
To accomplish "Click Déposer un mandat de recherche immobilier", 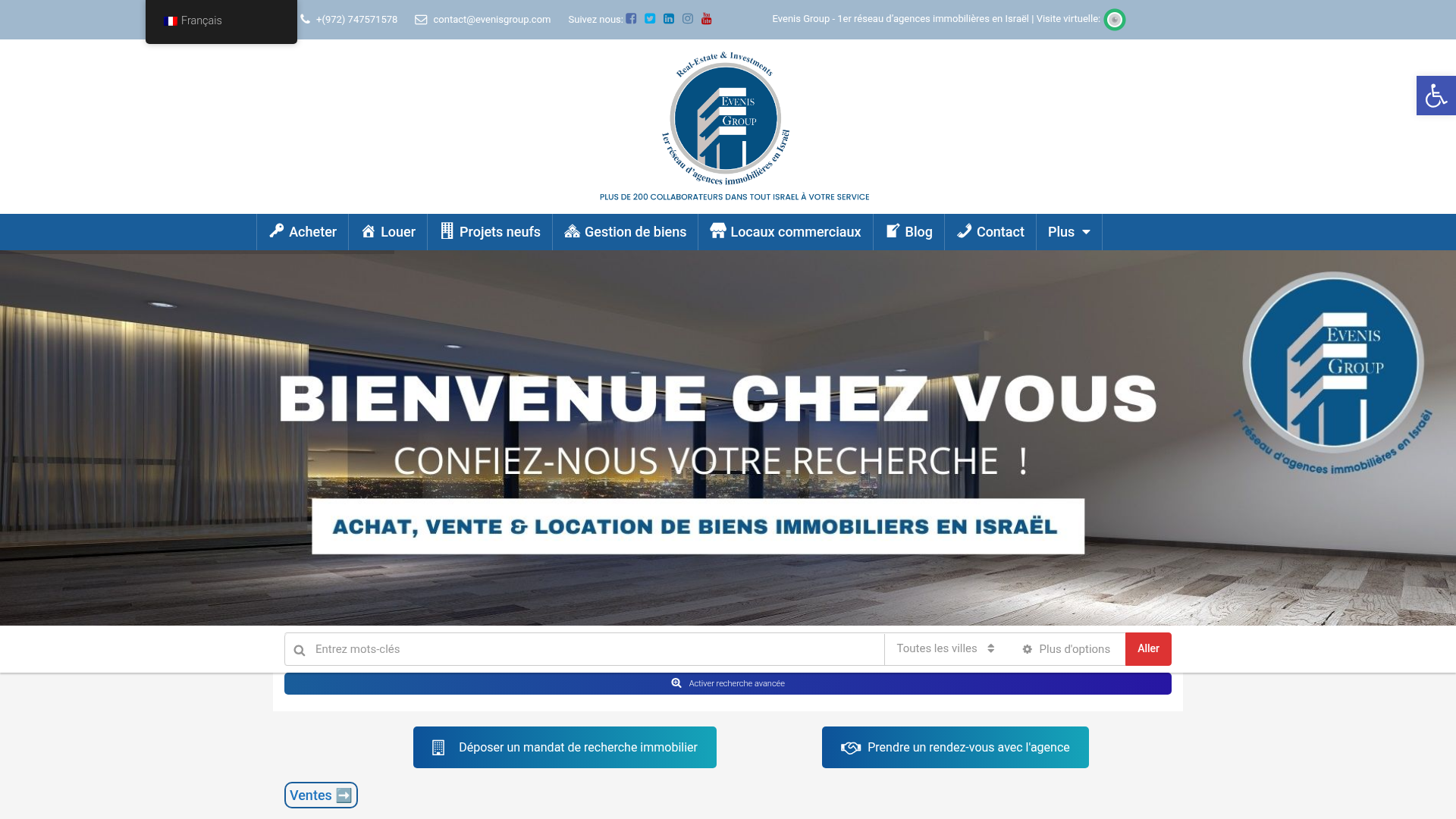I will point(565,748).
